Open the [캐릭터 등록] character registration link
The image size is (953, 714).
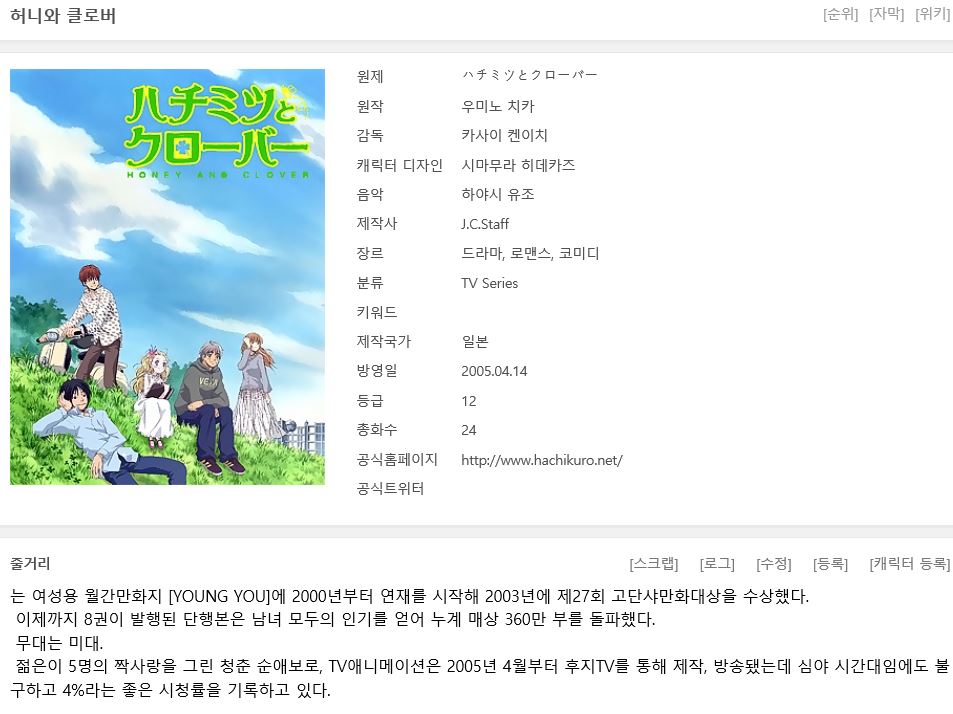[910, 564]
